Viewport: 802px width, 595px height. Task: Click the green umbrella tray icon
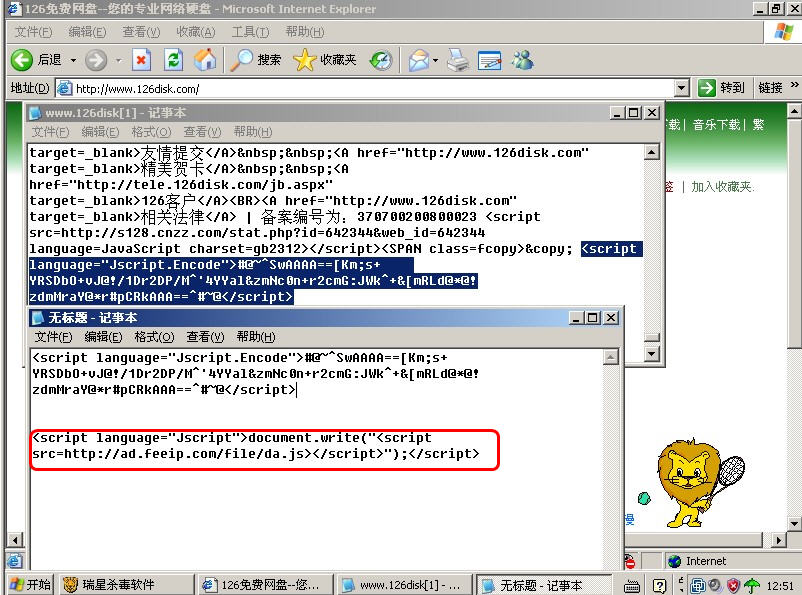pyautogui.click(x=752, y=585)
